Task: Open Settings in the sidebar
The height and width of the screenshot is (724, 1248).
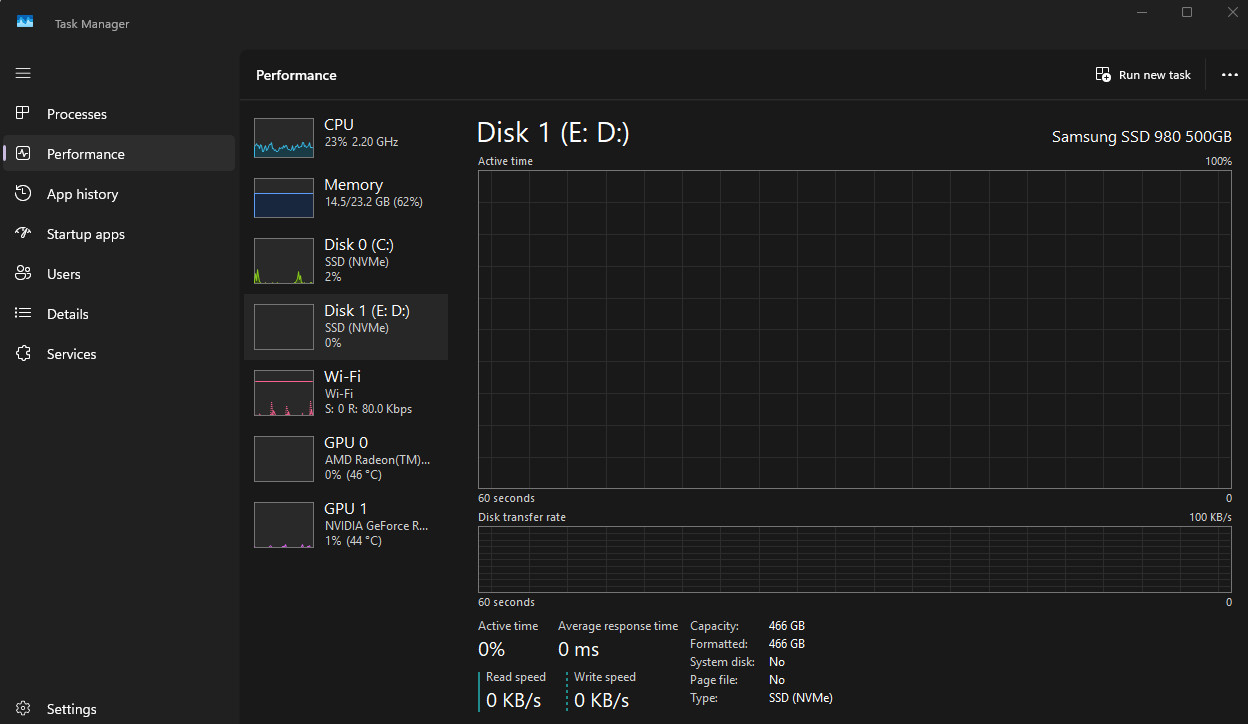Action: pyautogui.click(x=119, y=709)
